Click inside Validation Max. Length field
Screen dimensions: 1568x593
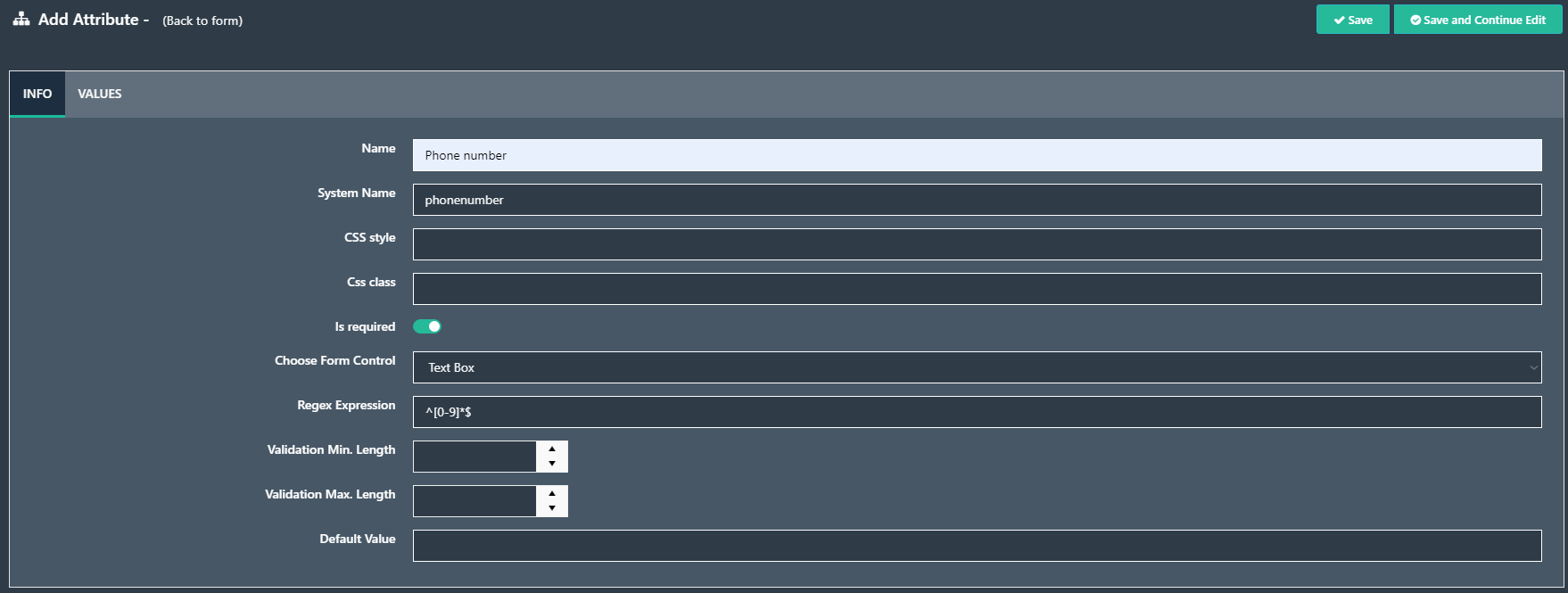tap(475, 501)
